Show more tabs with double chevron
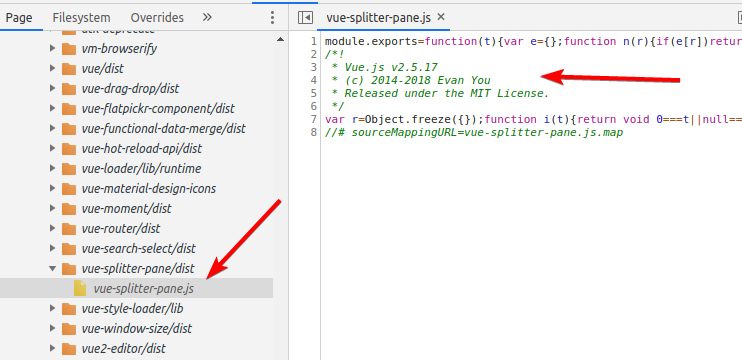Screen dimensions: 742x360 [207, 18]
